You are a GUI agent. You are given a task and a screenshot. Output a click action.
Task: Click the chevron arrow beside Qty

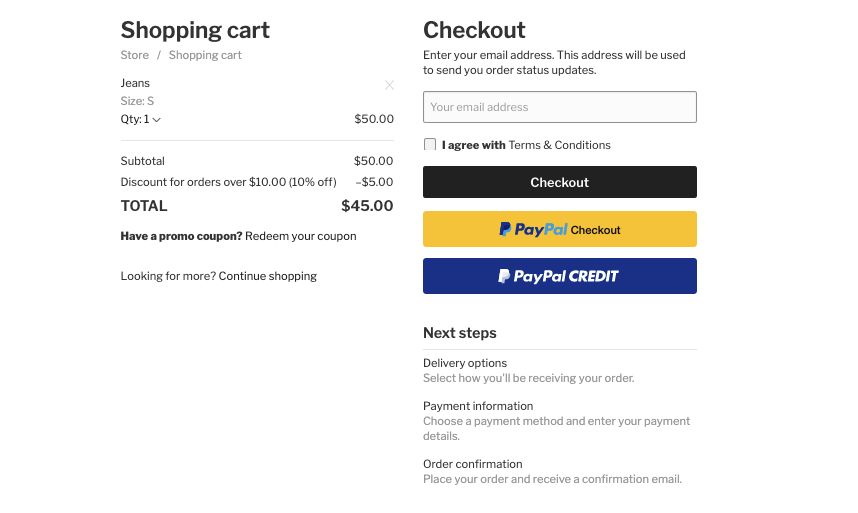tap(156, 120)
